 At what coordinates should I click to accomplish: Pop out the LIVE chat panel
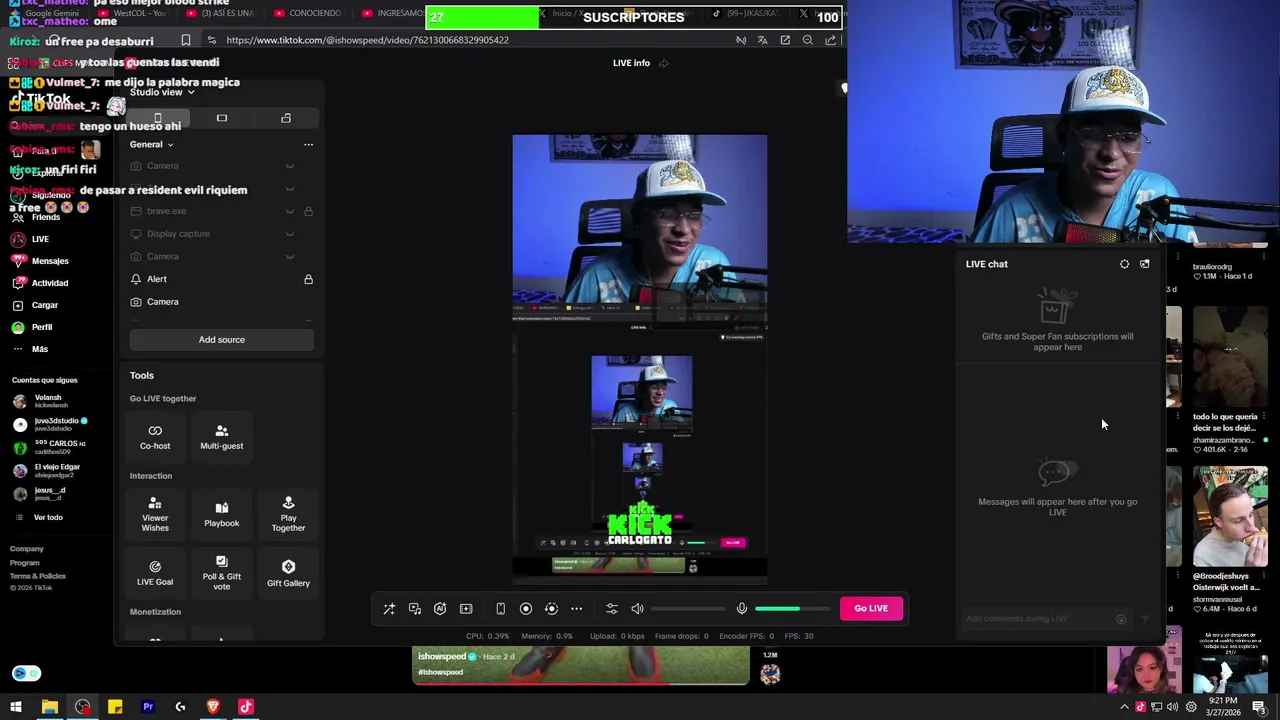click(x=1145, y=264)
